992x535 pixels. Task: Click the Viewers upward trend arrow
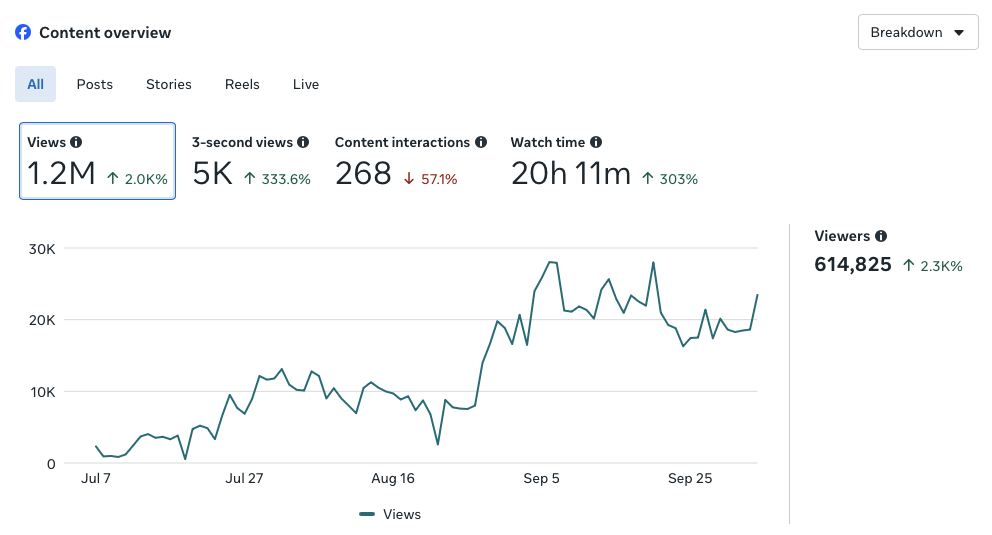coord(908,266)
